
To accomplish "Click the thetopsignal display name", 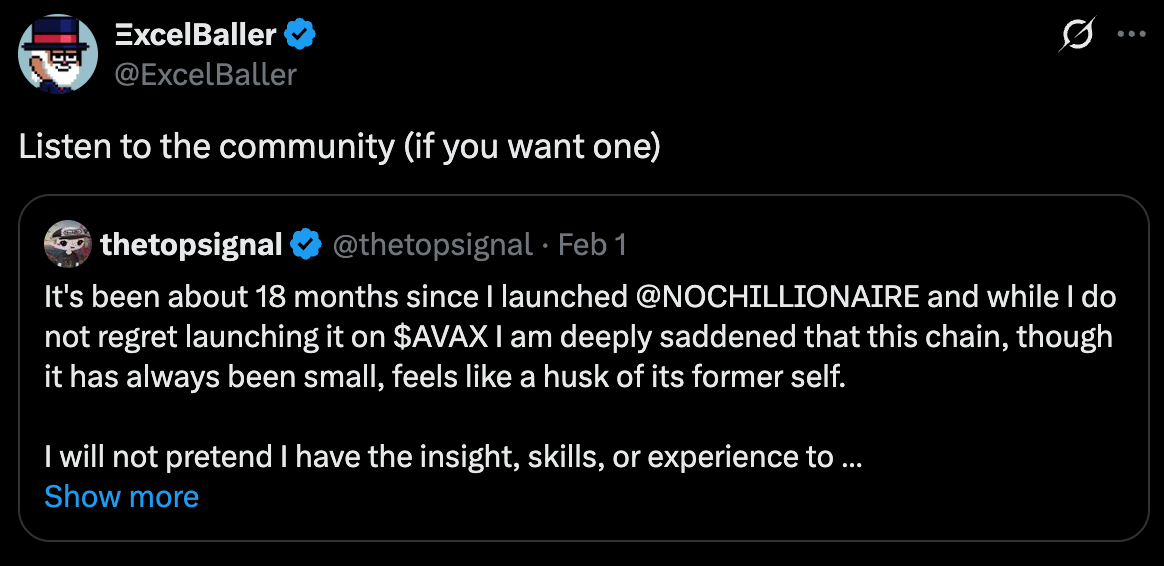I will [x=191, y=244].
